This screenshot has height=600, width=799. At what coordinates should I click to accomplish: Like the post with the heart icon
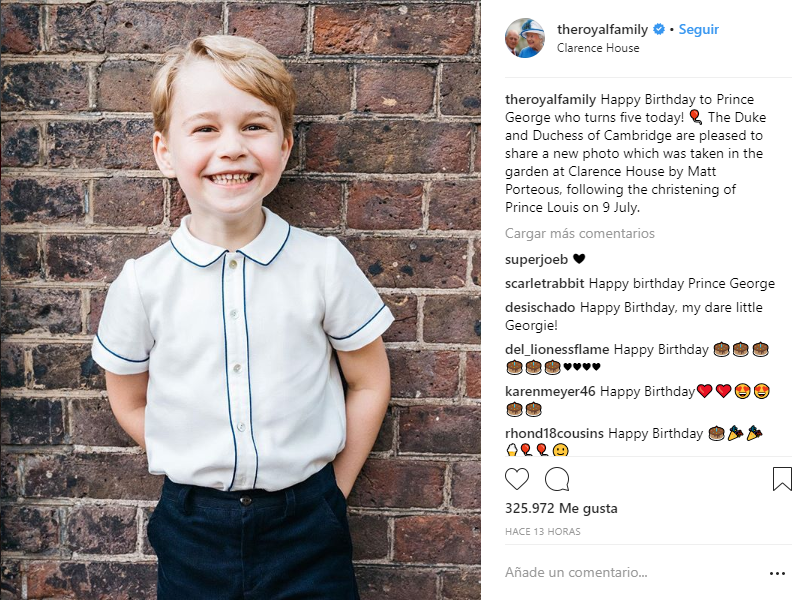pyautogui.click(x=516, y=479)
